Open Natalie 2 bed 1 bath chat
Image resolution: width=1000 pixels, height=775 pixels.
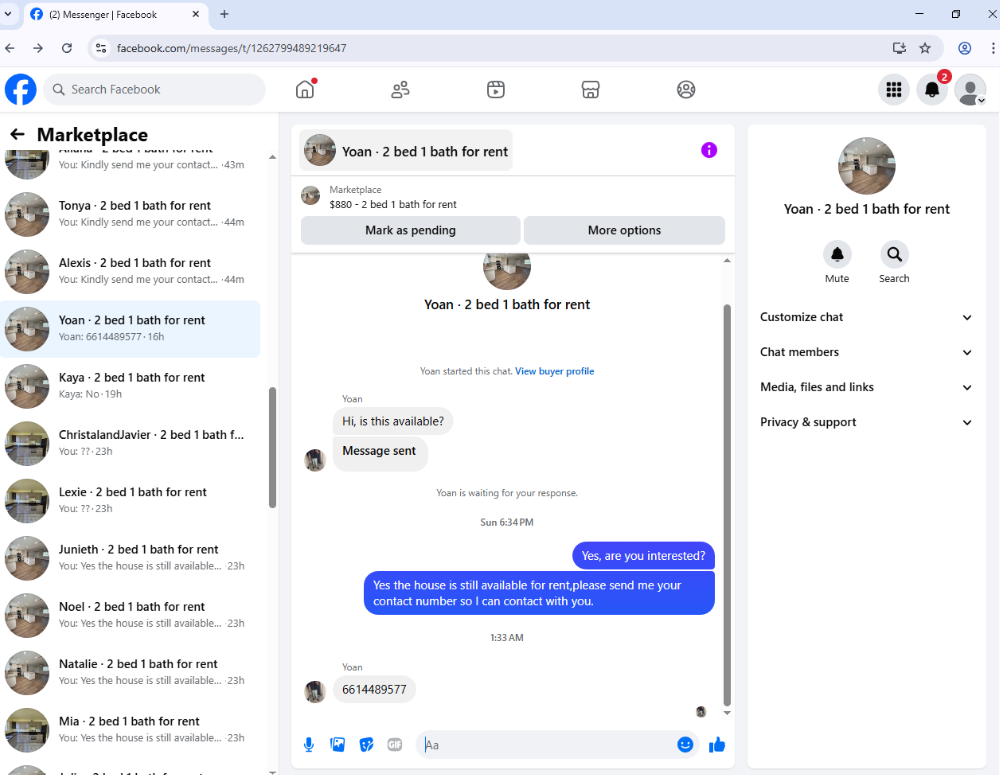pos(131,673)
